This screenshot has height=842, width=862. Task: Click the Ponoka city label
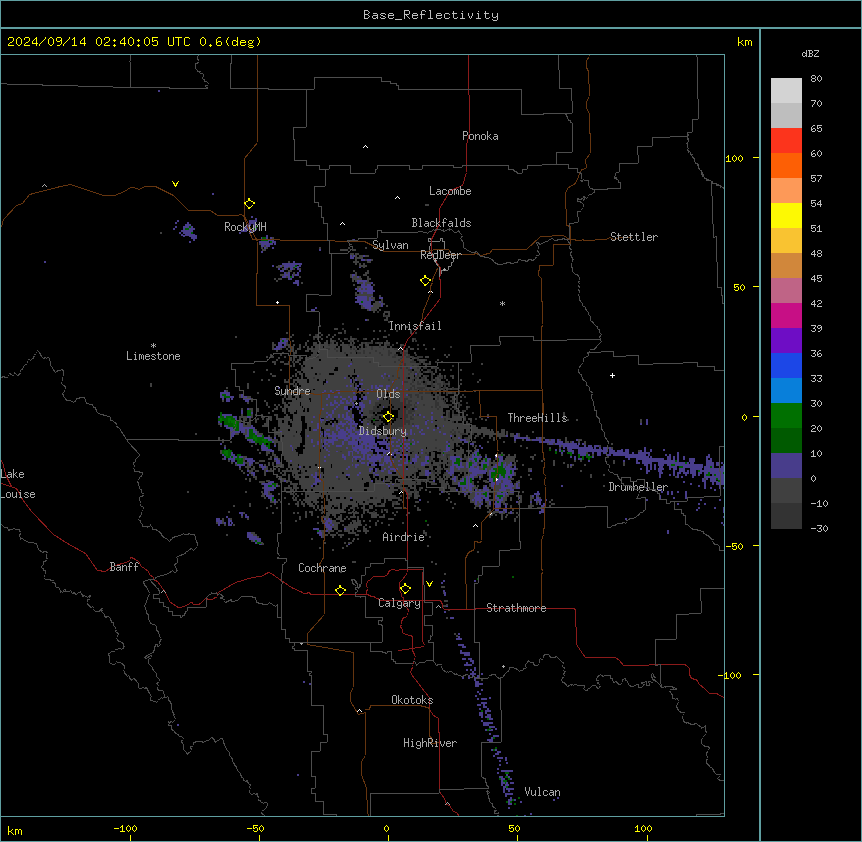pyautogui.click(x=480, y=136)
